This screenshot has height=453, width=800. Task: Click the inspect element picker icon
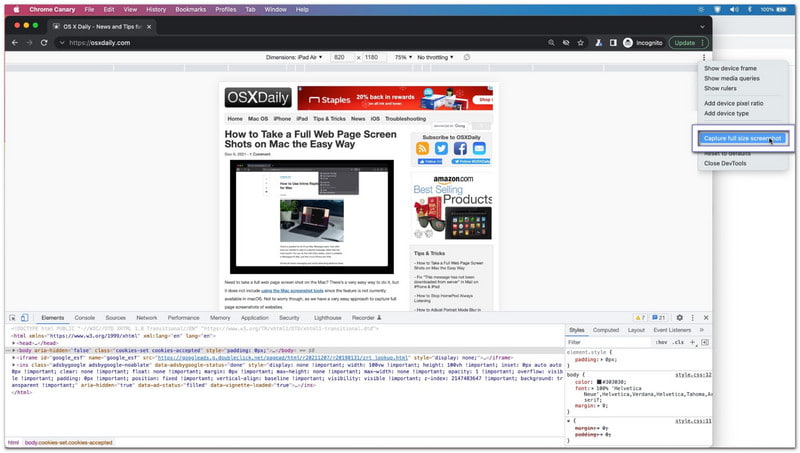pyautogui.click(x=12, y=318)
